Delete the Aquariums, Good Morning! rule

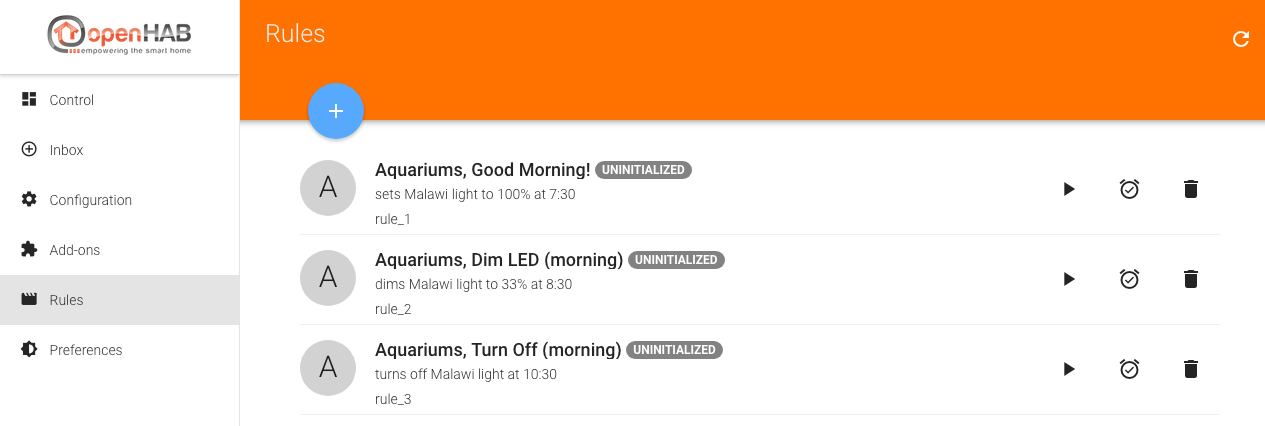click(1190, 189)
